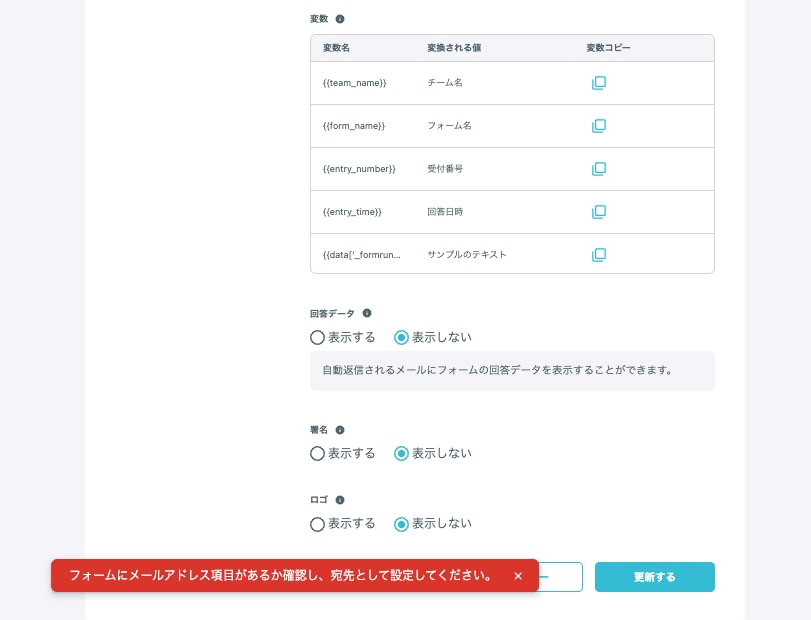Copy the {{entry_time}} variable

[598, 212]
